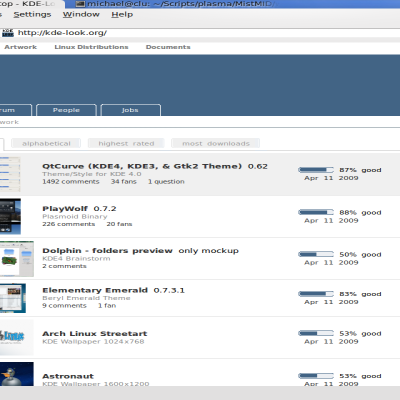Open the Elementary Emerald 0.7.3.1 entry
The image size is (400, 400).
coord(113,290)
